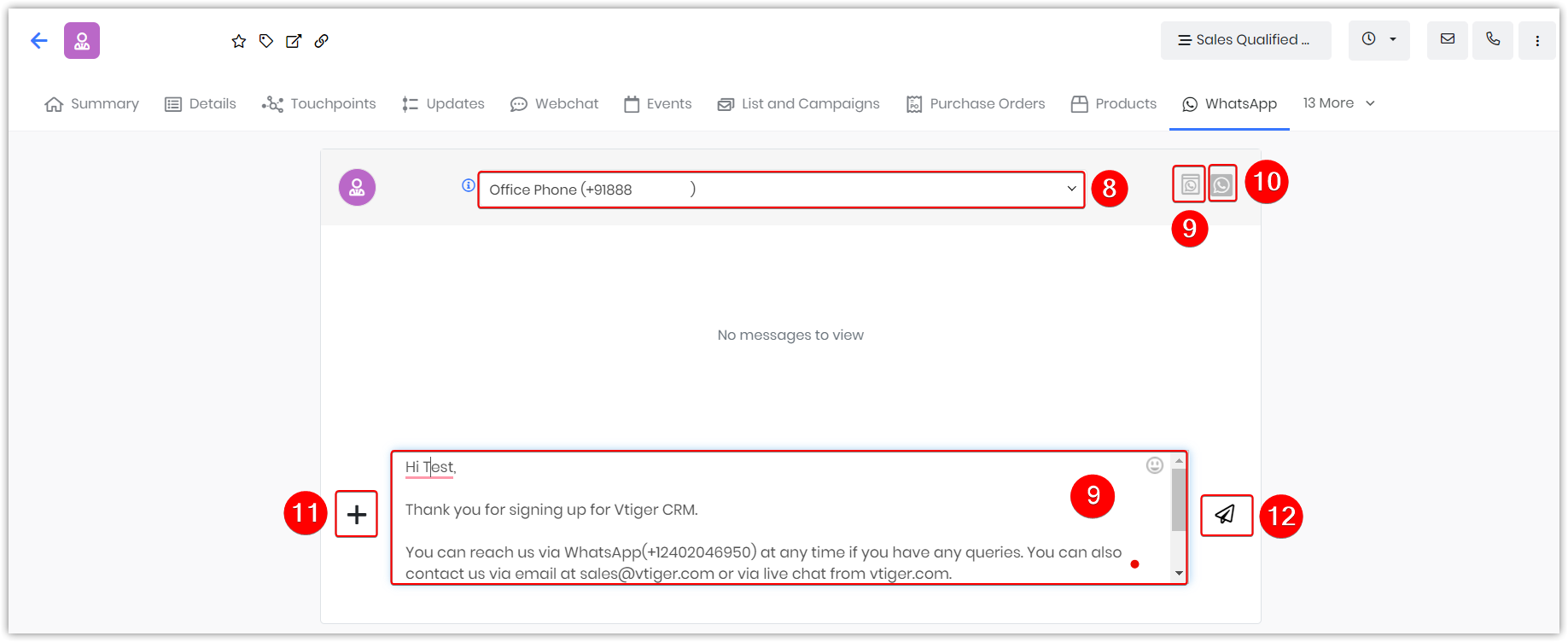The width and height of the screenshot is (1568, 642).
Task: Open the Office Phone number dropdown
Action: click(x=781, y=190)
